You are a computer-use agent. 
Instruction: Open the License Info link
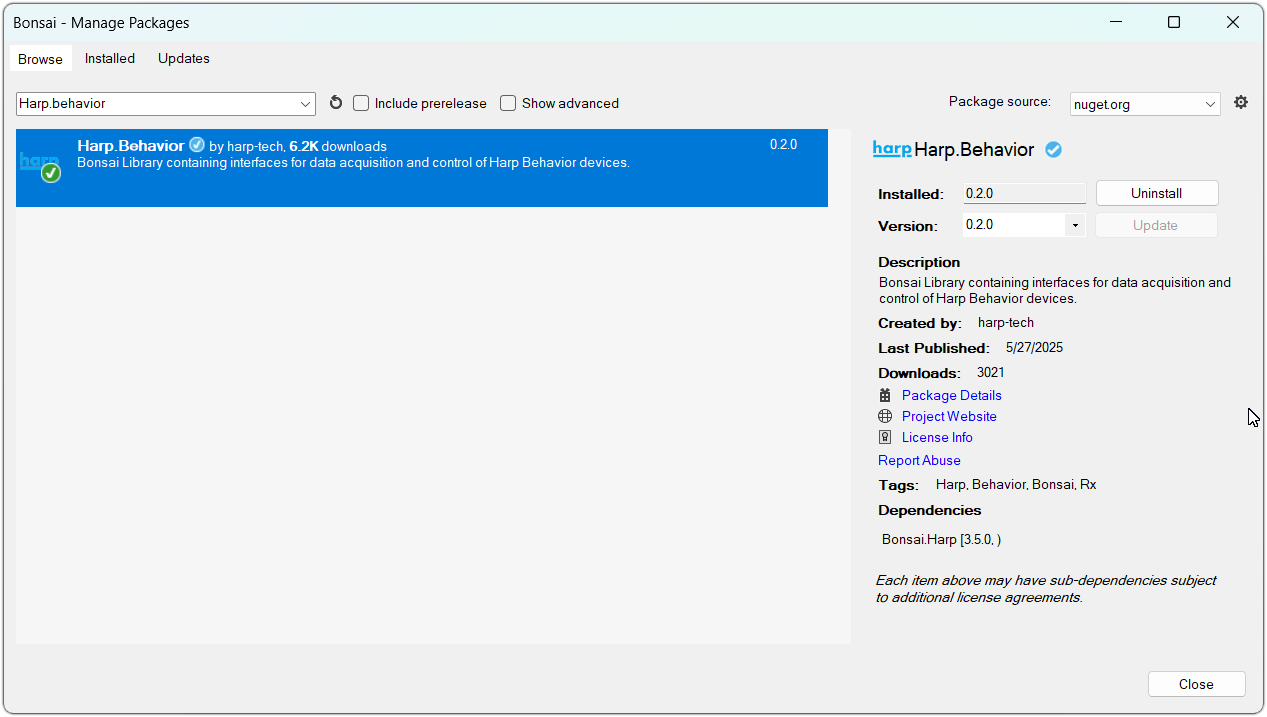pyautogui.click(x=937, y=437)
